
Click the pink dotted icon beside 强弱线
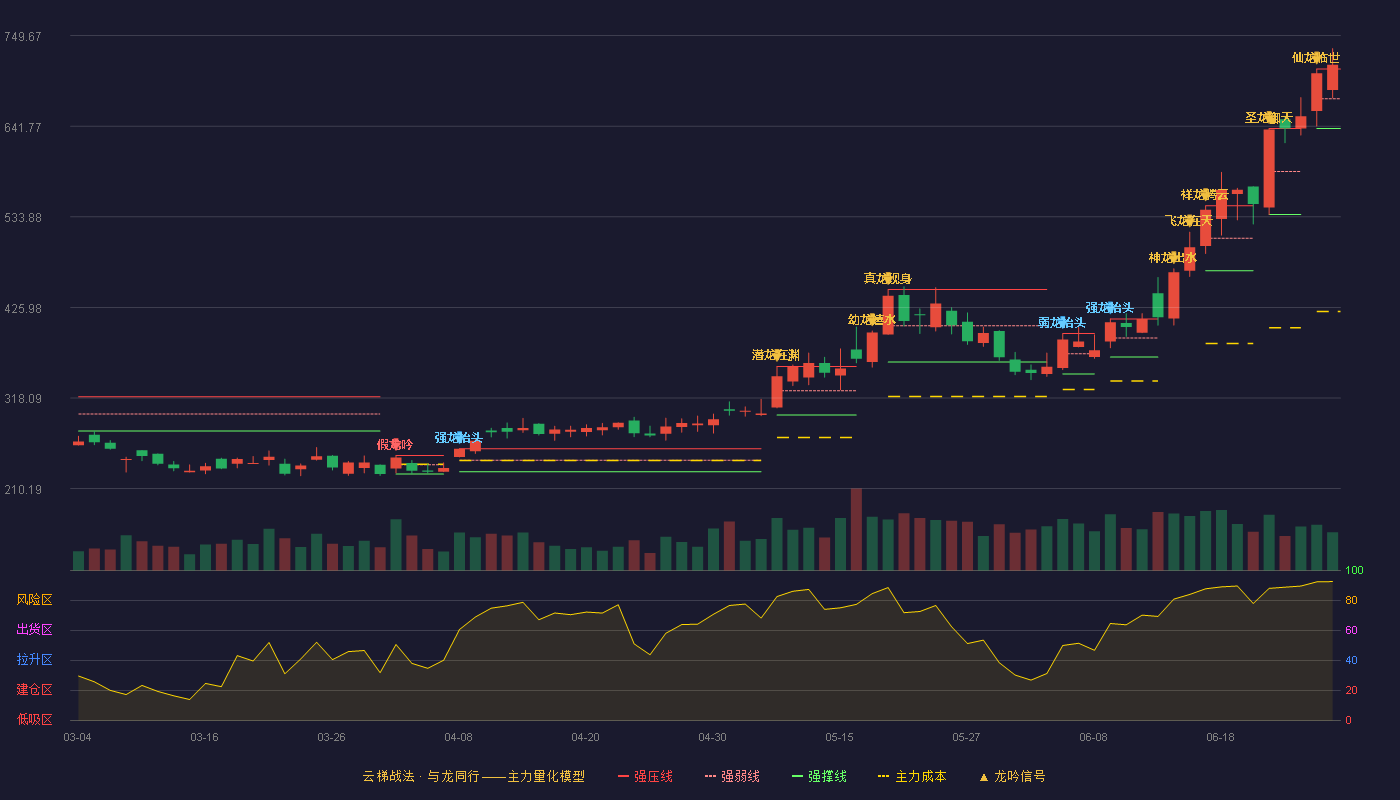click(710, 776)
